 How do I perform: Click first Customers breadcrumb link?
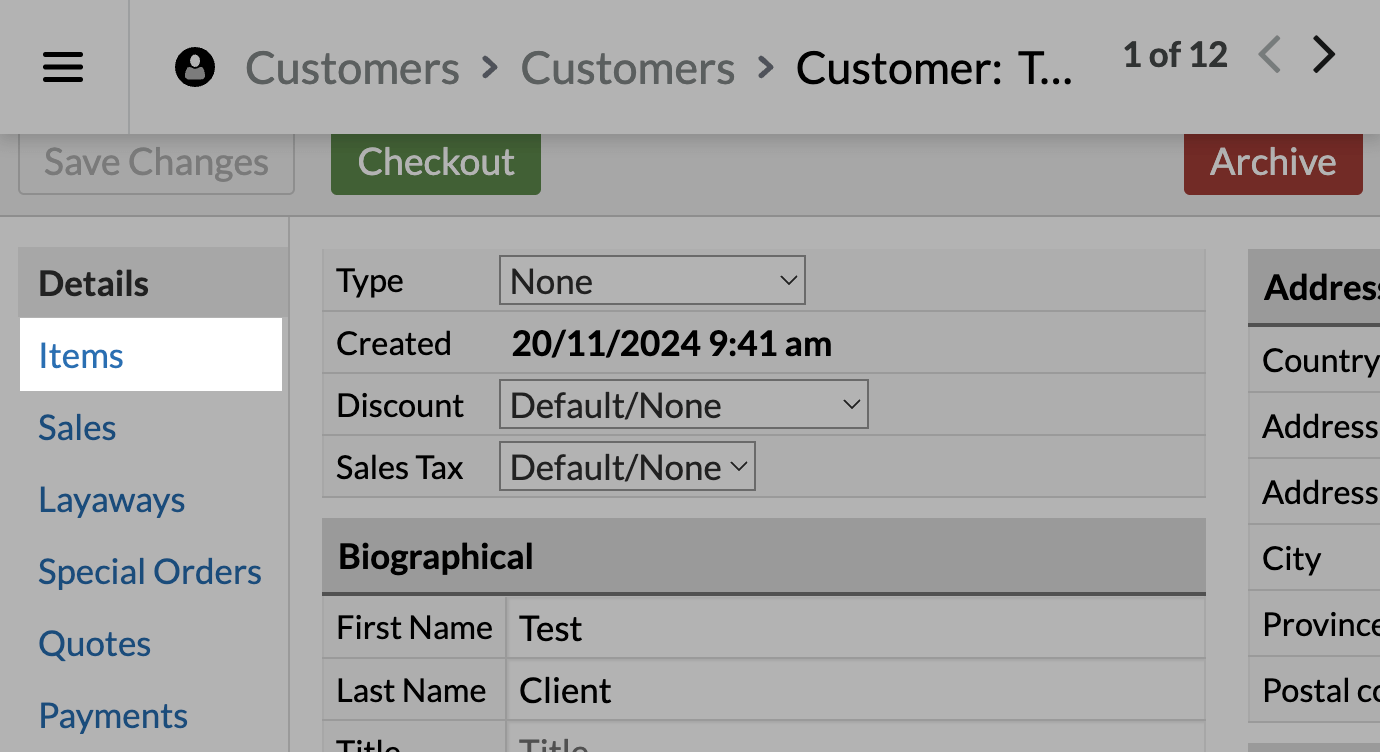point(353,68)
